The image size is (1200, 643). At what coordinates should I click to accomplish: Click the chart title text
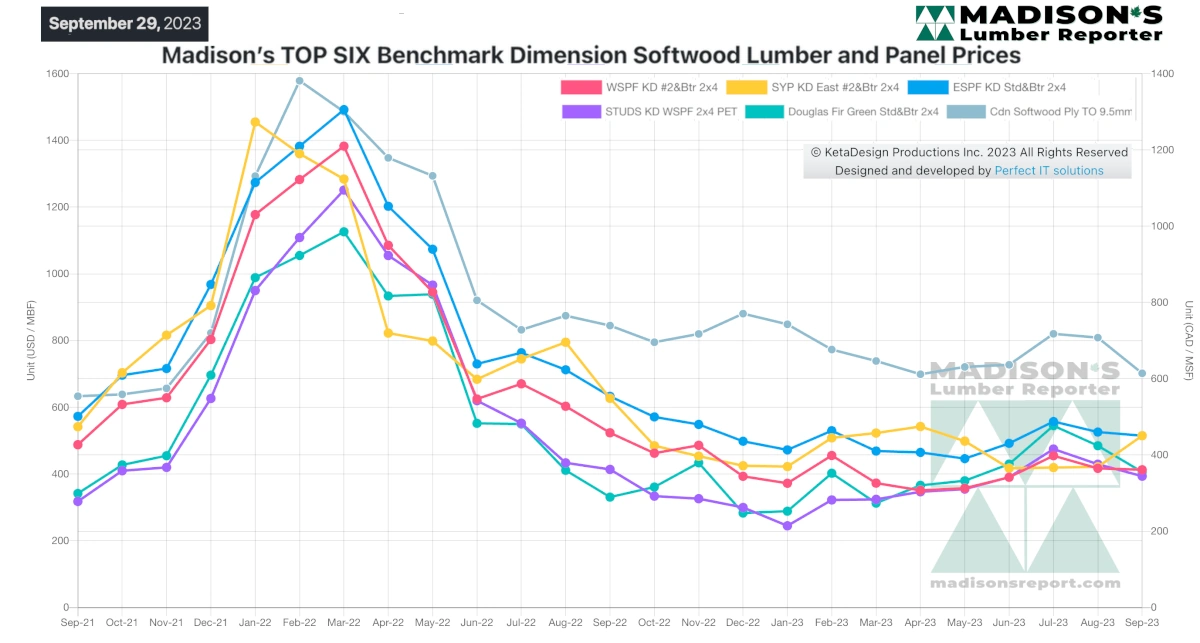[x=591, y=55]
